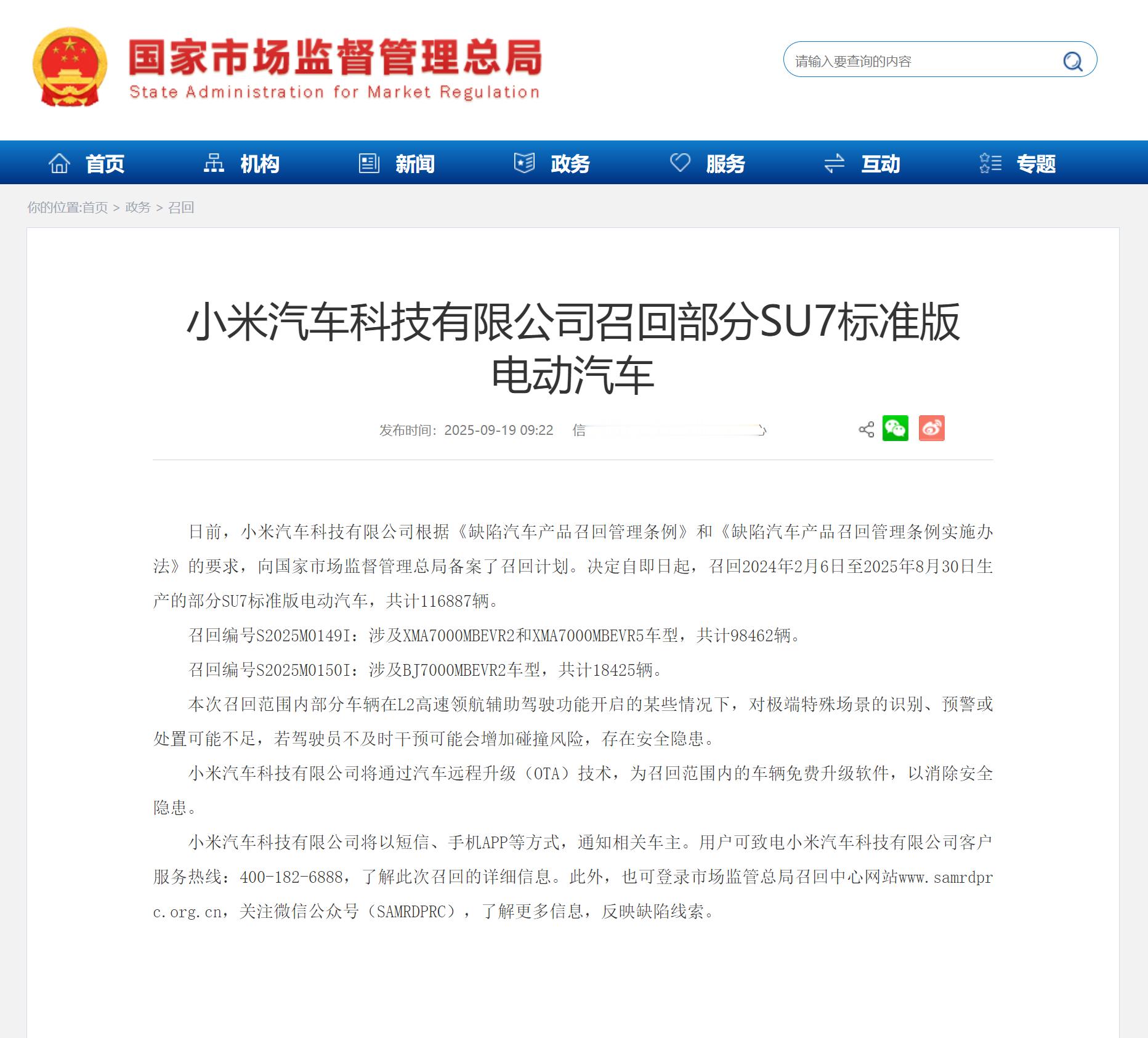Click the 汽车远程升级（OTA）技术 text

click(512, 774)
